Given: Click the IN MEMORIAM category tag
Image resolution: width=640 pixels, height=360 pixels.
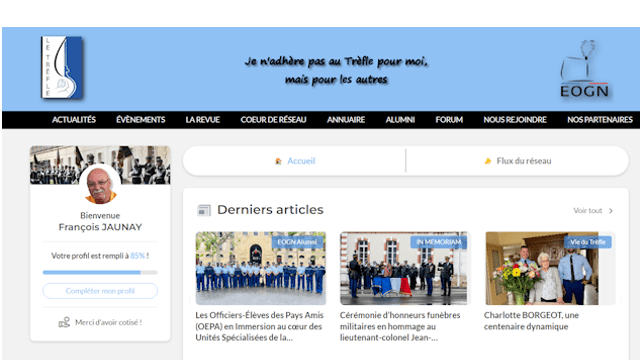Looking at the screenshot, I should pyautogui.click(x=439, y=242).
